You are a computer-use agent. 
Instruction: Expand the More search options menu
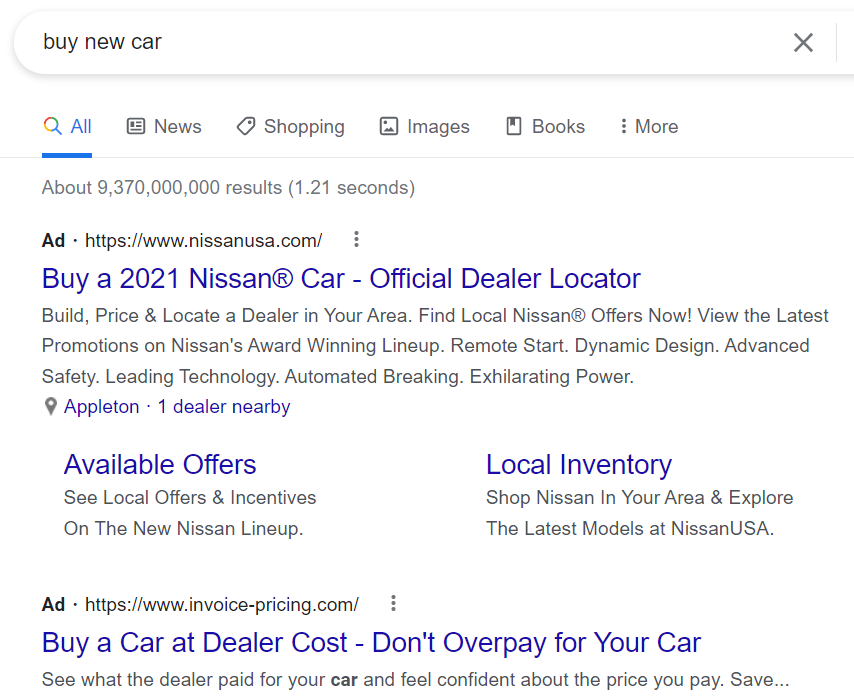[x=649, y=126]
